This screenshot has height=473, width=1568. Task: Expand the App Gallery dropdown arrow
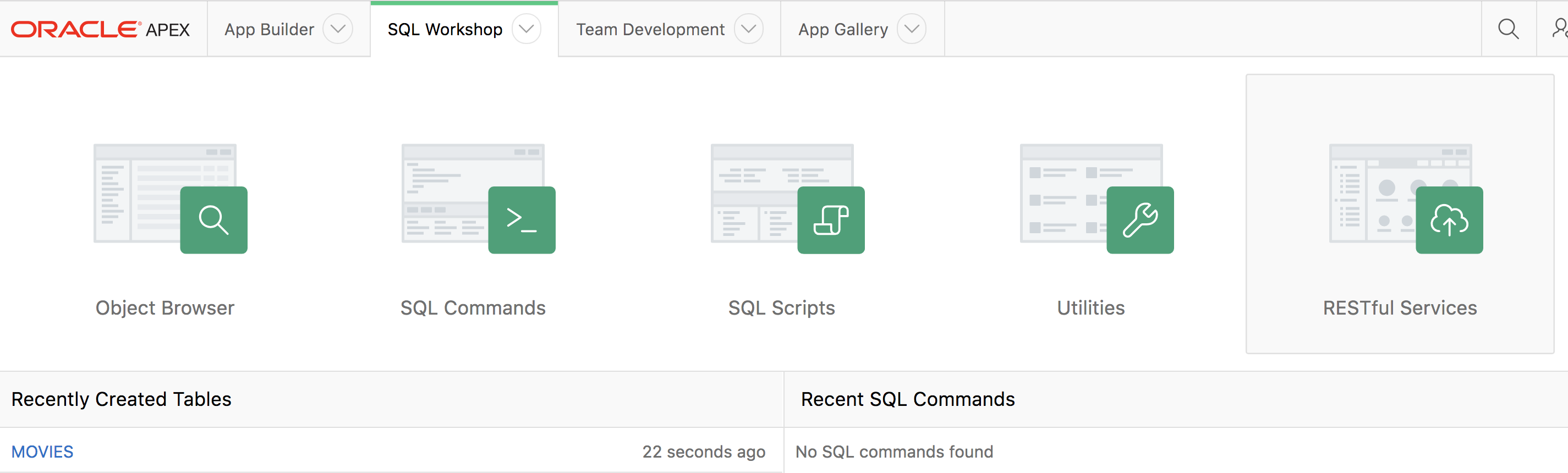(912, 29)
